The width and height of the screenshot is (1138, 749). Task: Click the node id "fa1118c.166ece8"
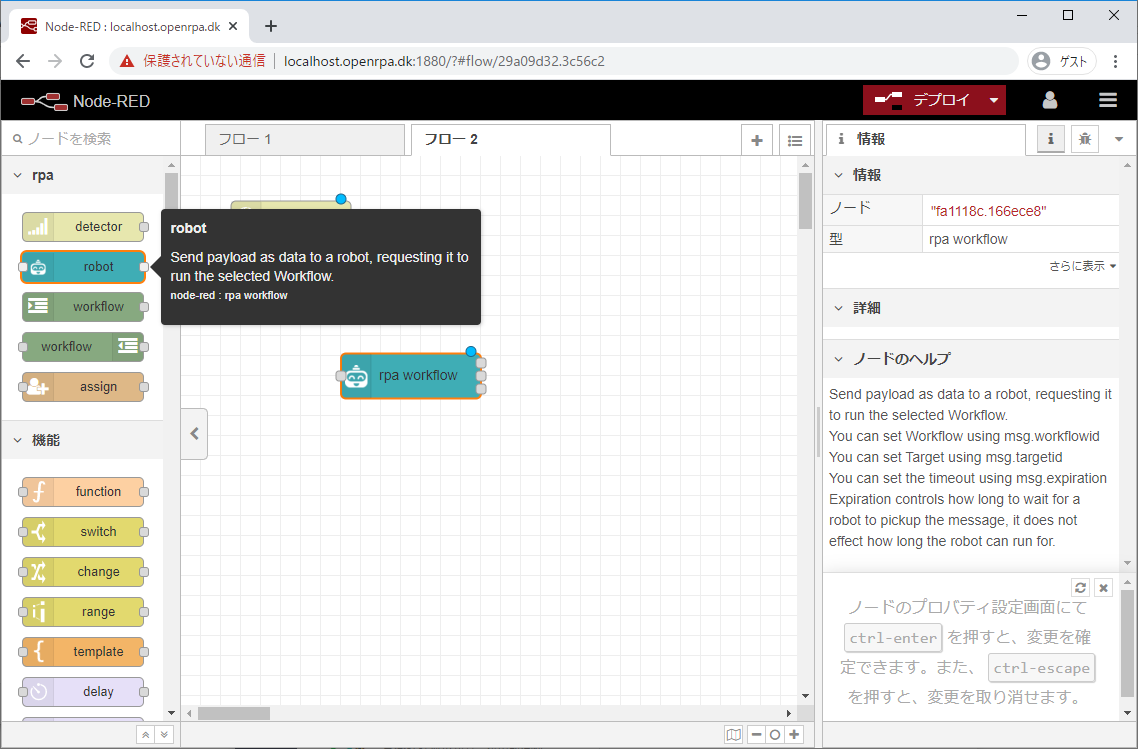point(988,211)
